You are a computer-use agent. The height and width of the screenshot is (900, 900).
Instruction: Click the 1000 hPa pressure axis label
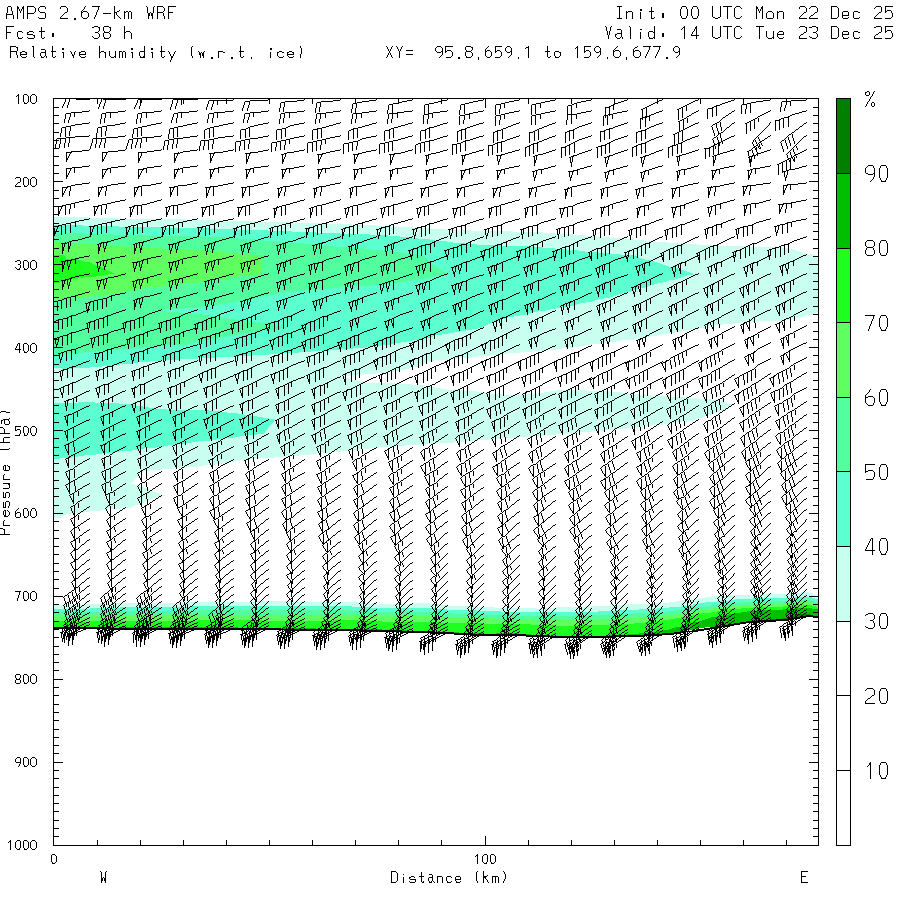pos(22,845)
